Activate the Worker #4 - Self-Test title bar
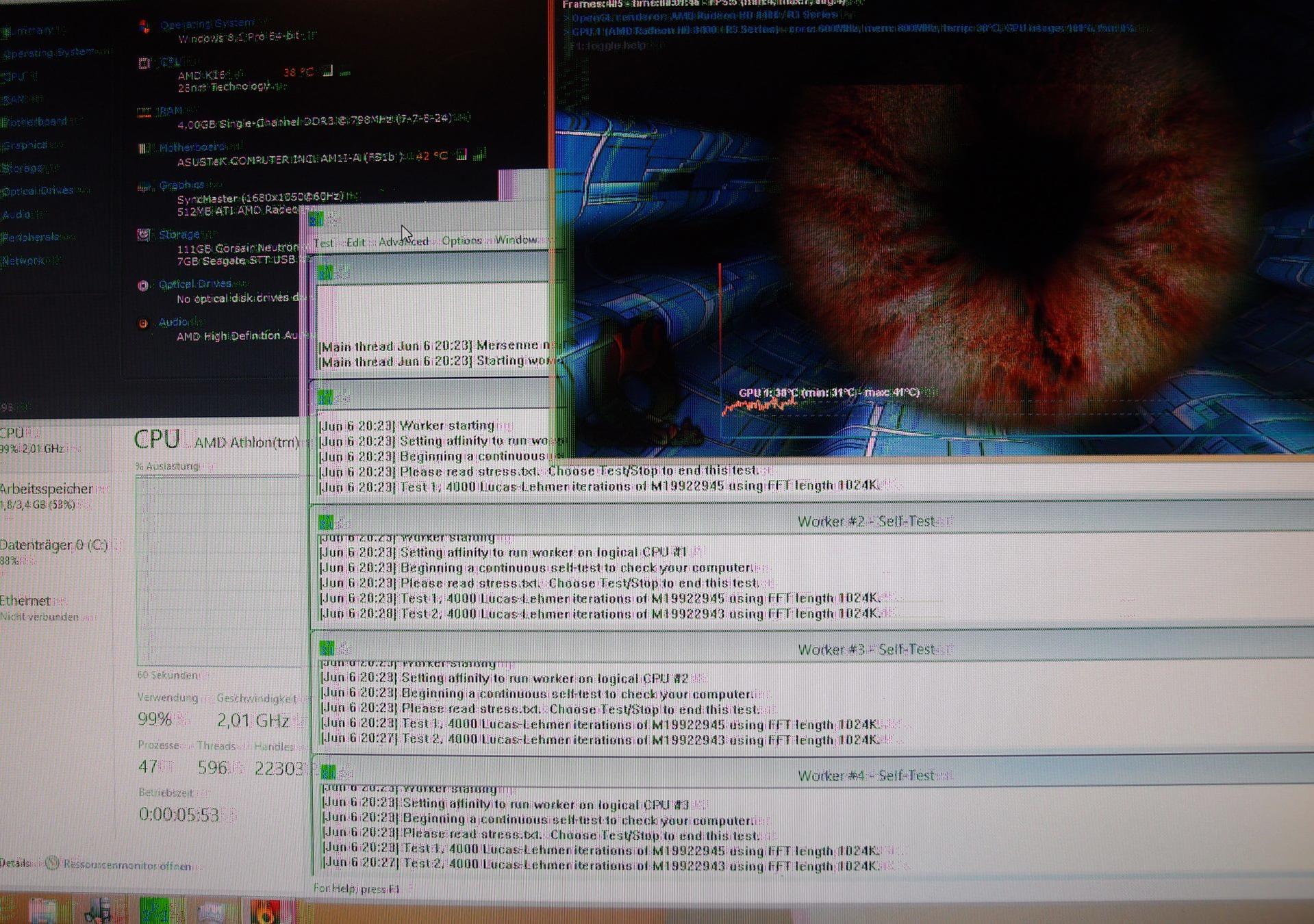Screen dimensions: 1314x924 coord(813,774)
